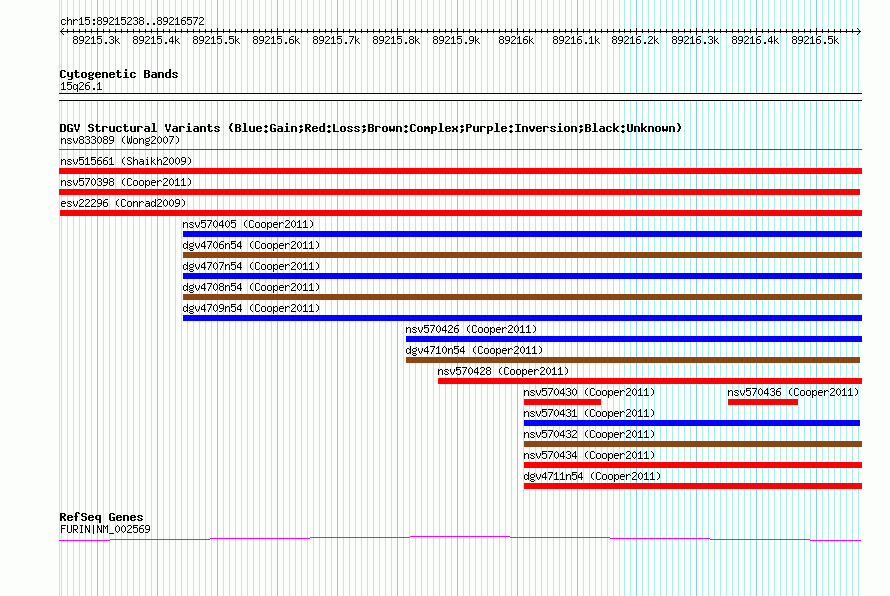
Task: Open variant nsv833089 (Wong2007) label
Action: (120, 140)
